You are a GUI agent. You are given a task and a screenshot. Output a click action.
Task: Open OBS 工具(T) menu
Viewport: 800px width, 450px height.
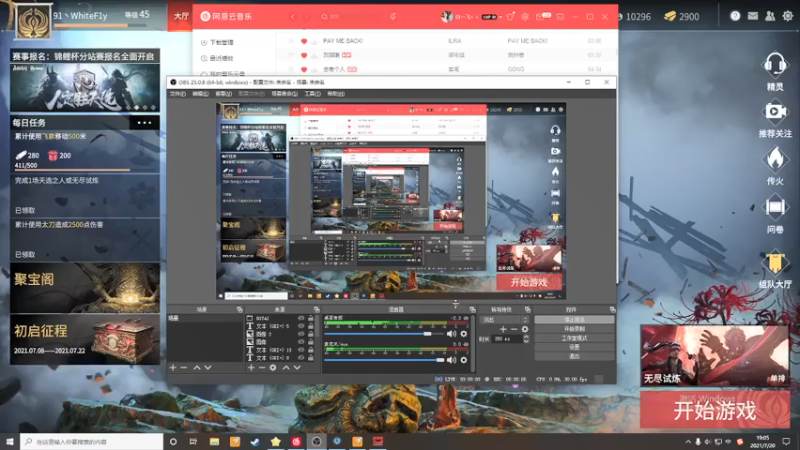tap(313, 94)
